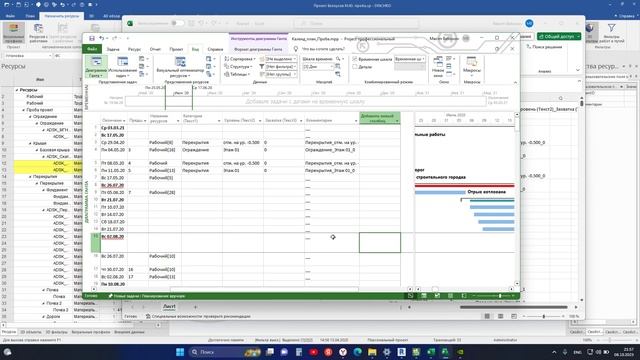The height and width of the screenshot is (360, 640).
Task: Click the vertical scrollbar of the Project task table
Action: (517, 199)
